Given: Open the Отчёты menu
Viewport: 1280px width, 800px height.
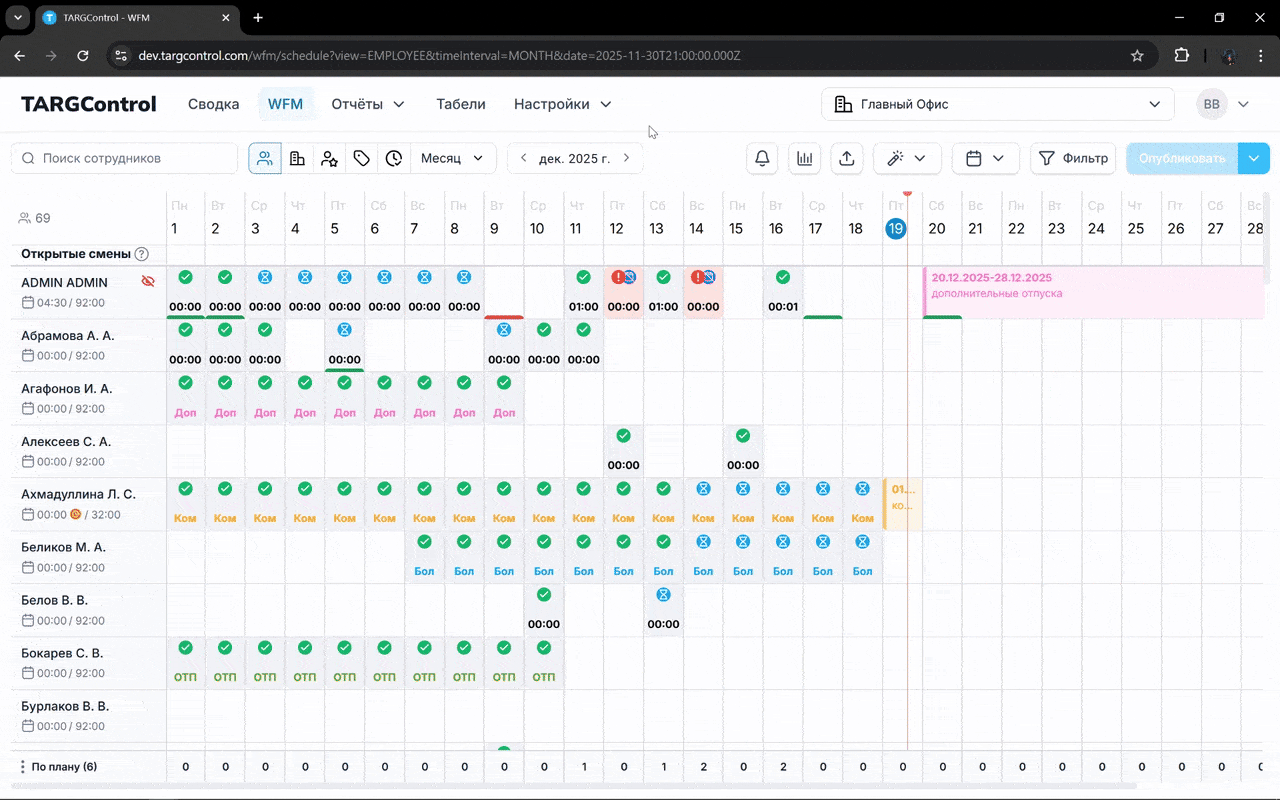Looking at the screenshot, I should click(367, 104).
